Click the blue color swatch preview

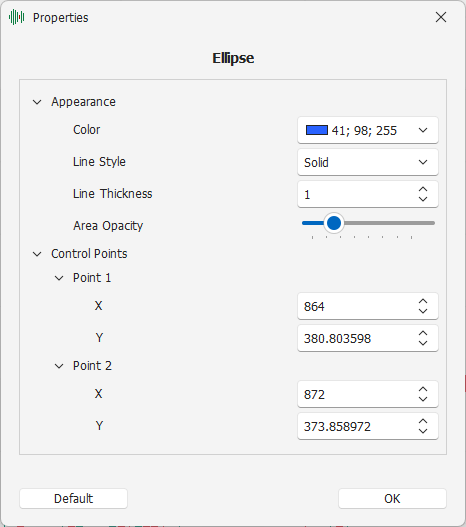point(316,130)
